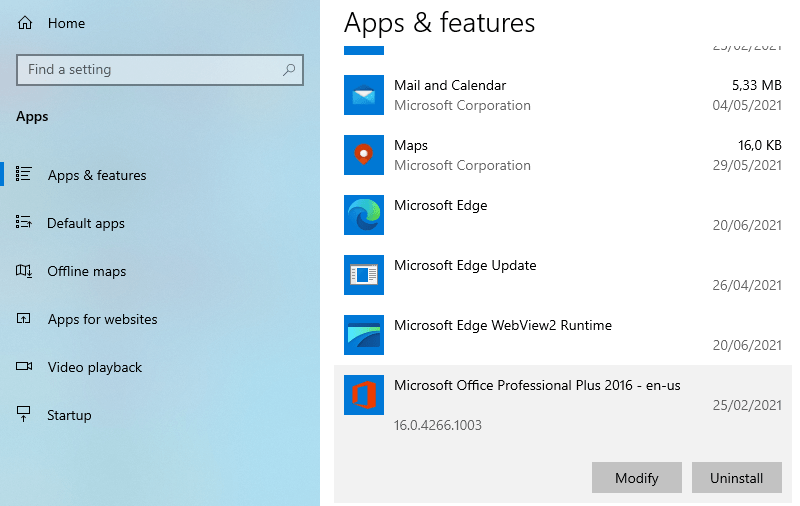This screenshot has height=506, width=800.
Task: Click the Maps pin app icon
Action: pyautogui.click(x=364, y=155)
